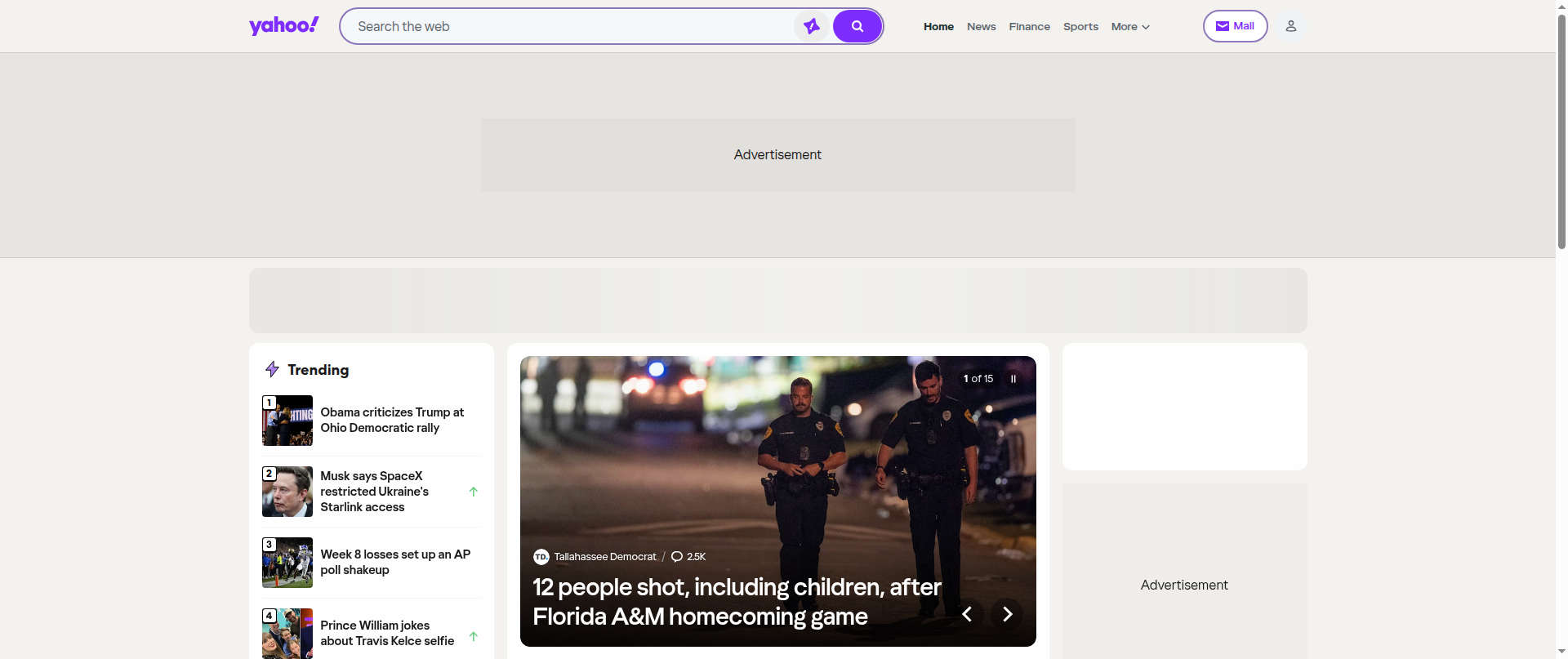The image size is (1568, 659).
Task: Read Prince William Travis Kelce selfie story
Action: pyautogui.click(x=387, y=634)
